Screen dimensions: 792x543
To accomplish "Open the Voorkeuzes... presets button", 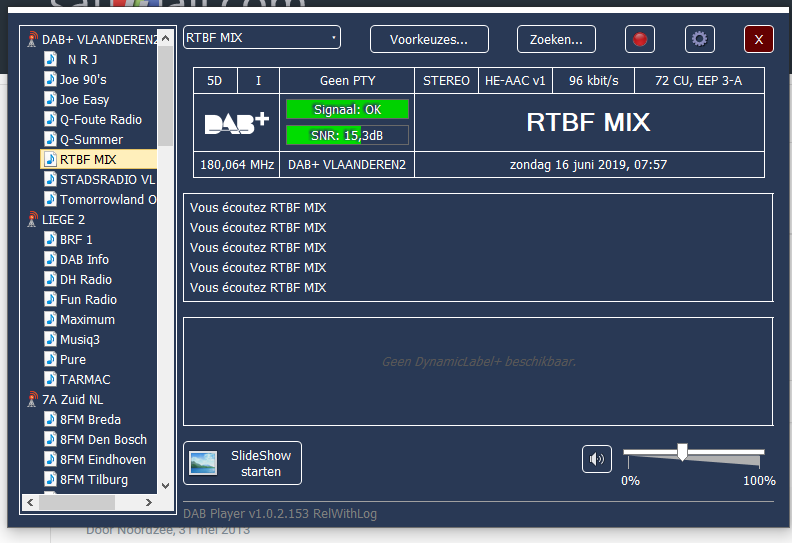I will (x=429, y=39).
